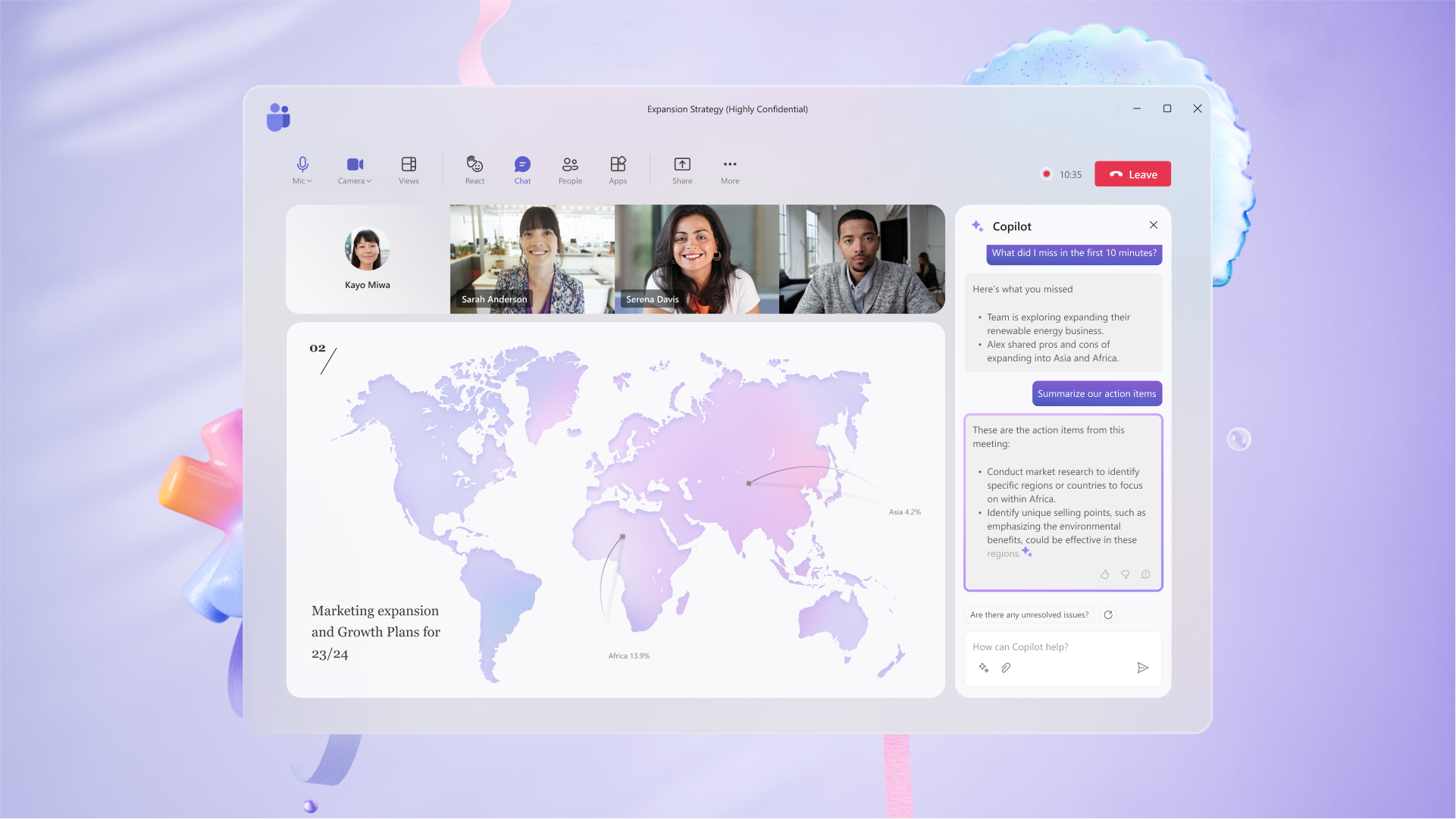Screen dimensions: 1456x819
Task: Open the React panel
Action: click(x=474, y=170)
